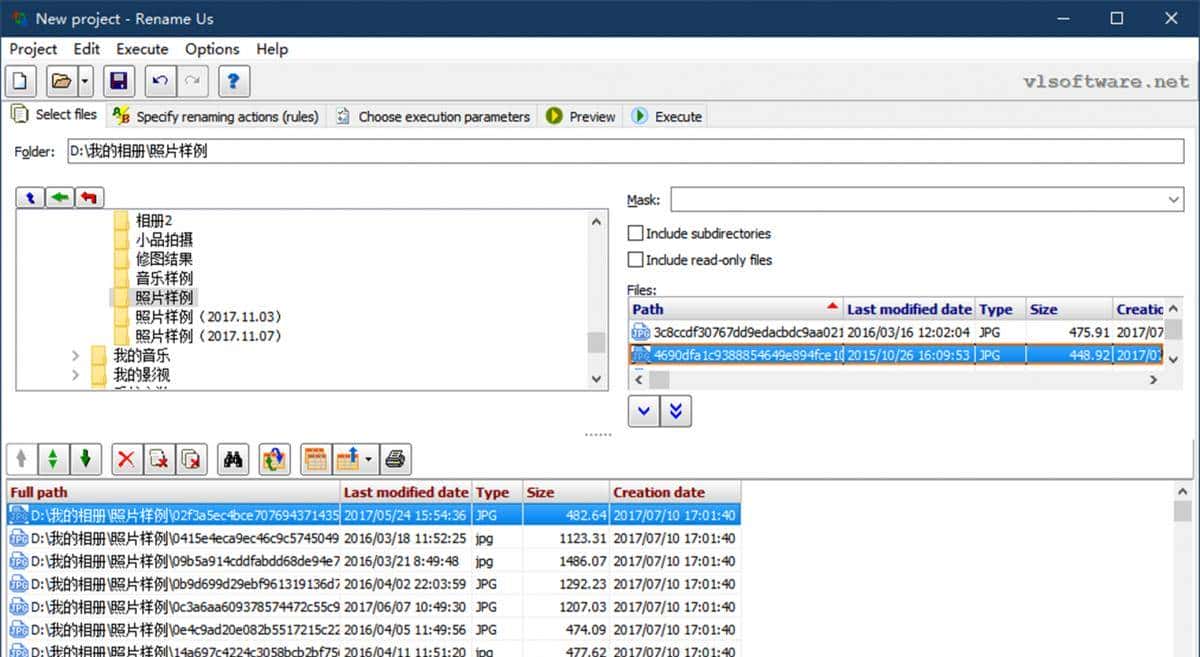Remove selected file using the red X icon

tap(126, 459)
